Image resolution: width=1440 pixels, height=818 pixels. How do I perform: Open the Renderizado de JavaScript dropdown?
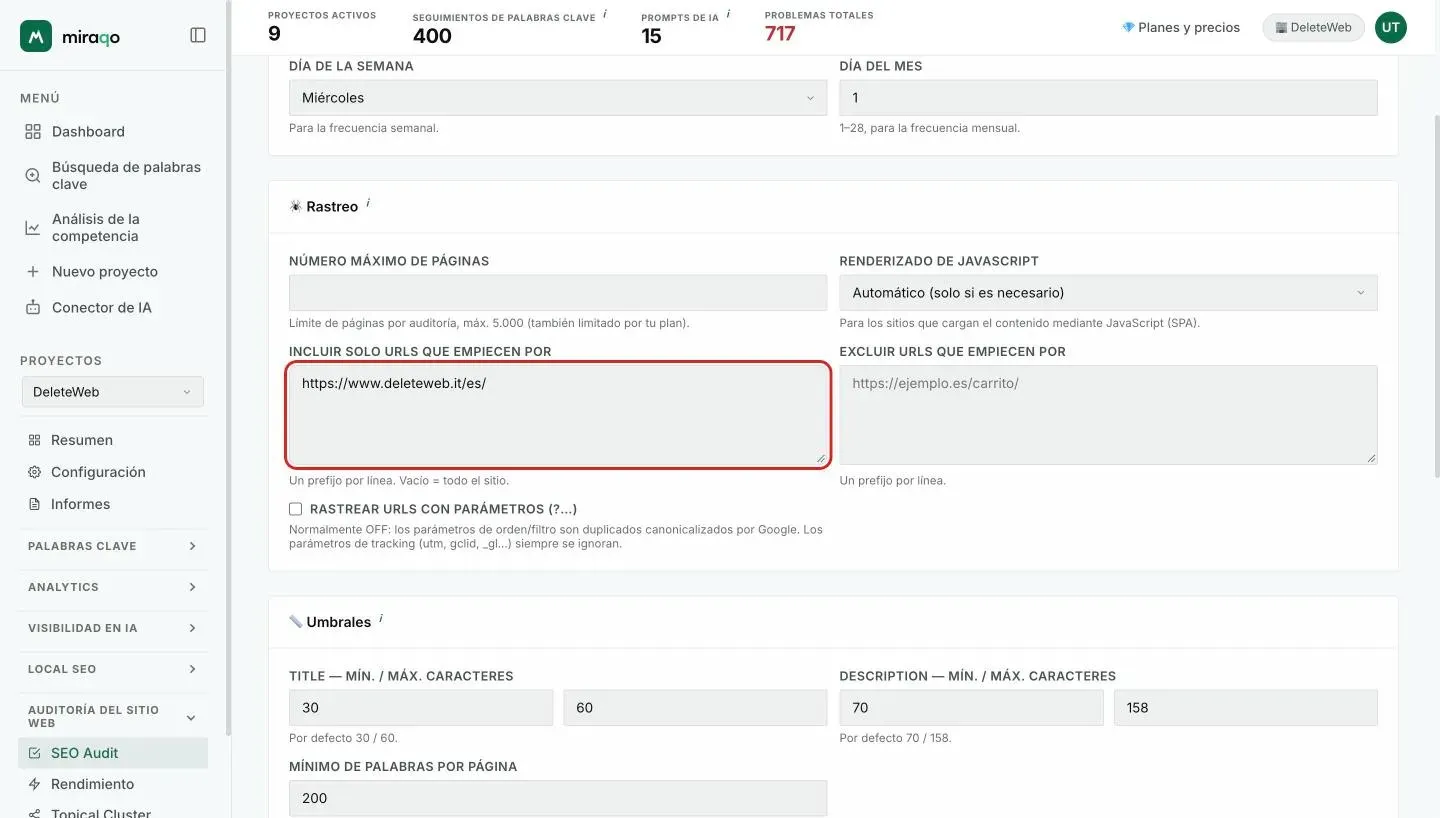tap(1108, 293)
